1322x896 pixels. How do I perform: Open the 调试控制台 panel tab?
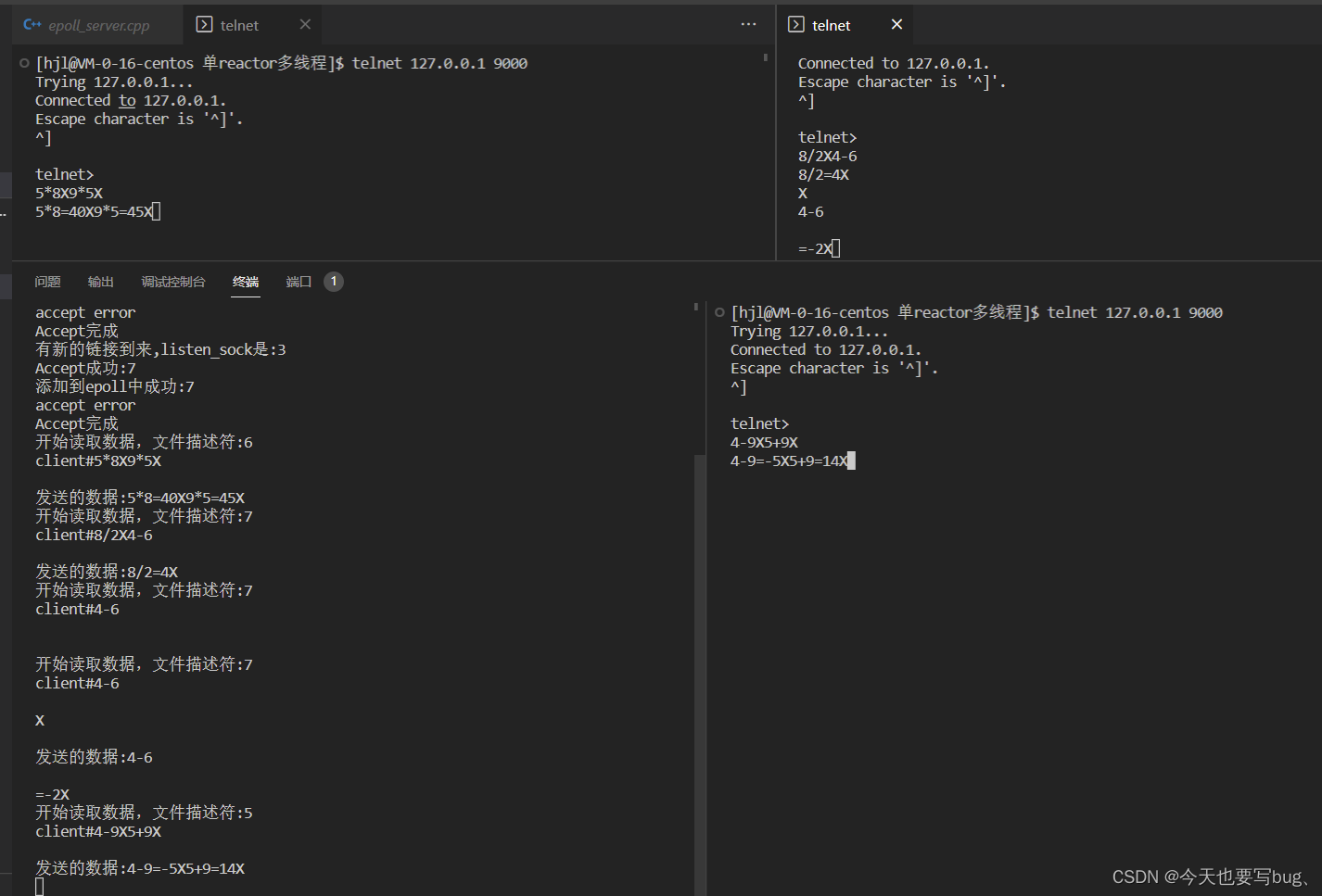[173, 282]
